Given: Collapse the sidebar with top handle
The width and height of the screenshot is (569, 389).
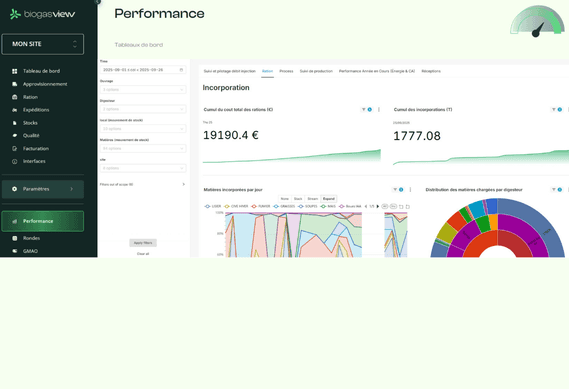Looking at the screenshot, I should (x=97, y=2).
